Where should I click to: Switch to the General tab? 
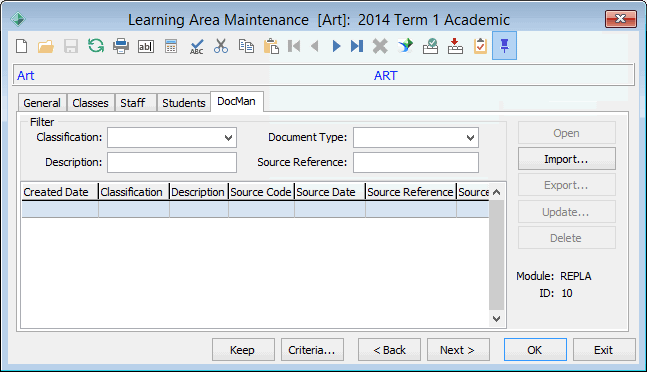tap(42, 103)
